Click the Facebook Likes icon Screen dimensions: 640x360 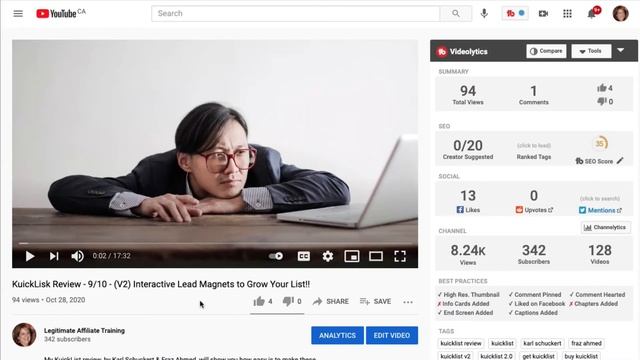click(x=460, y=210)
